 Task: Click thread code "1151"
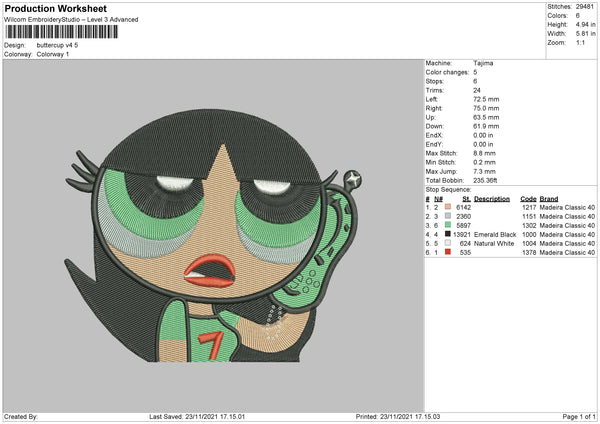tap(529, 217)
